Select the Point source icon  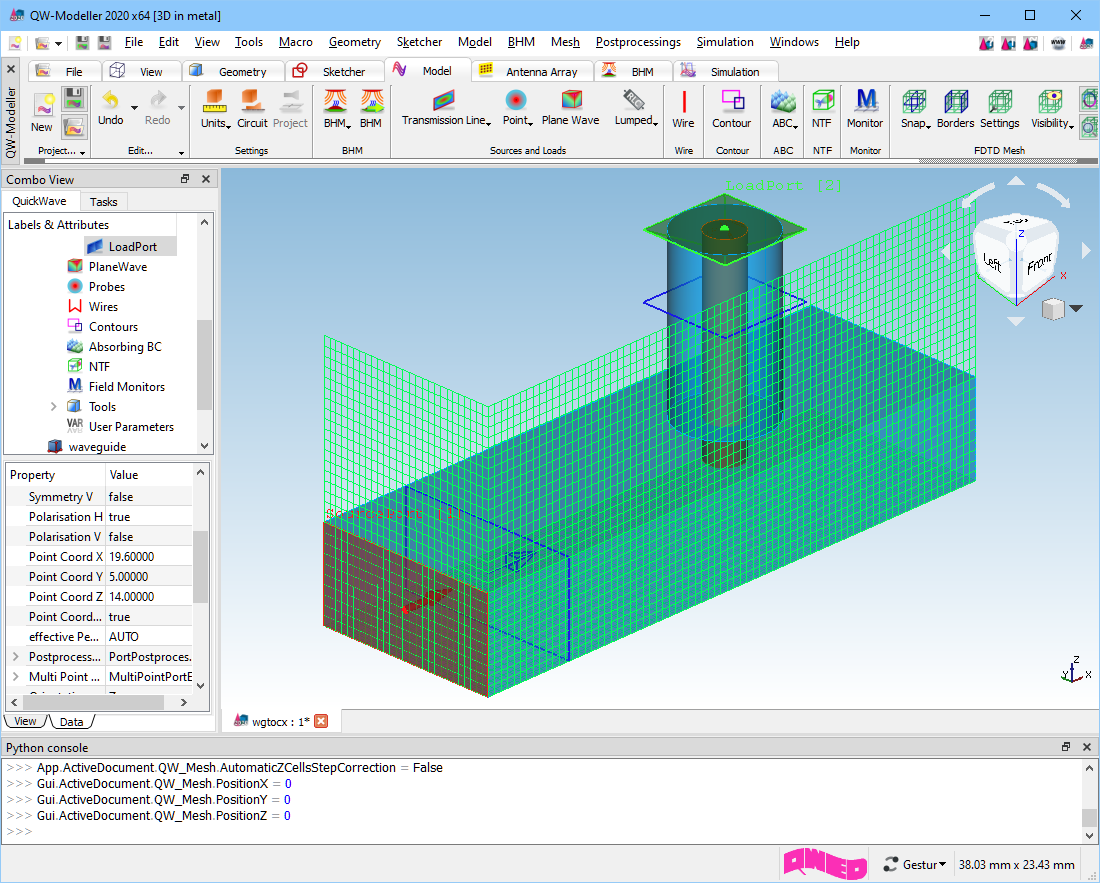tap(516, 100)
